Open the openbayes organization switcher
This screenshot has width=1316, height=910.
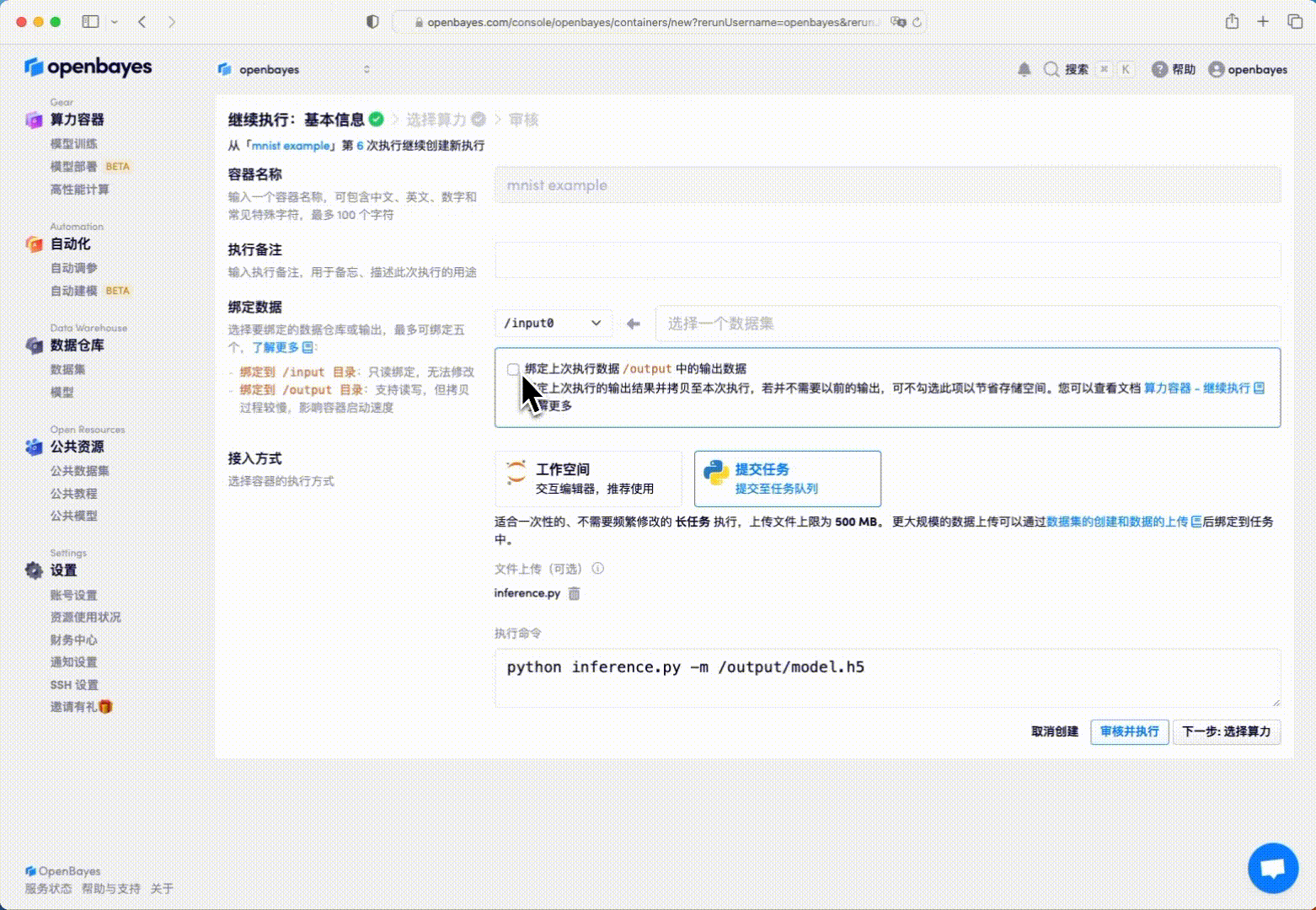(293, 69)
